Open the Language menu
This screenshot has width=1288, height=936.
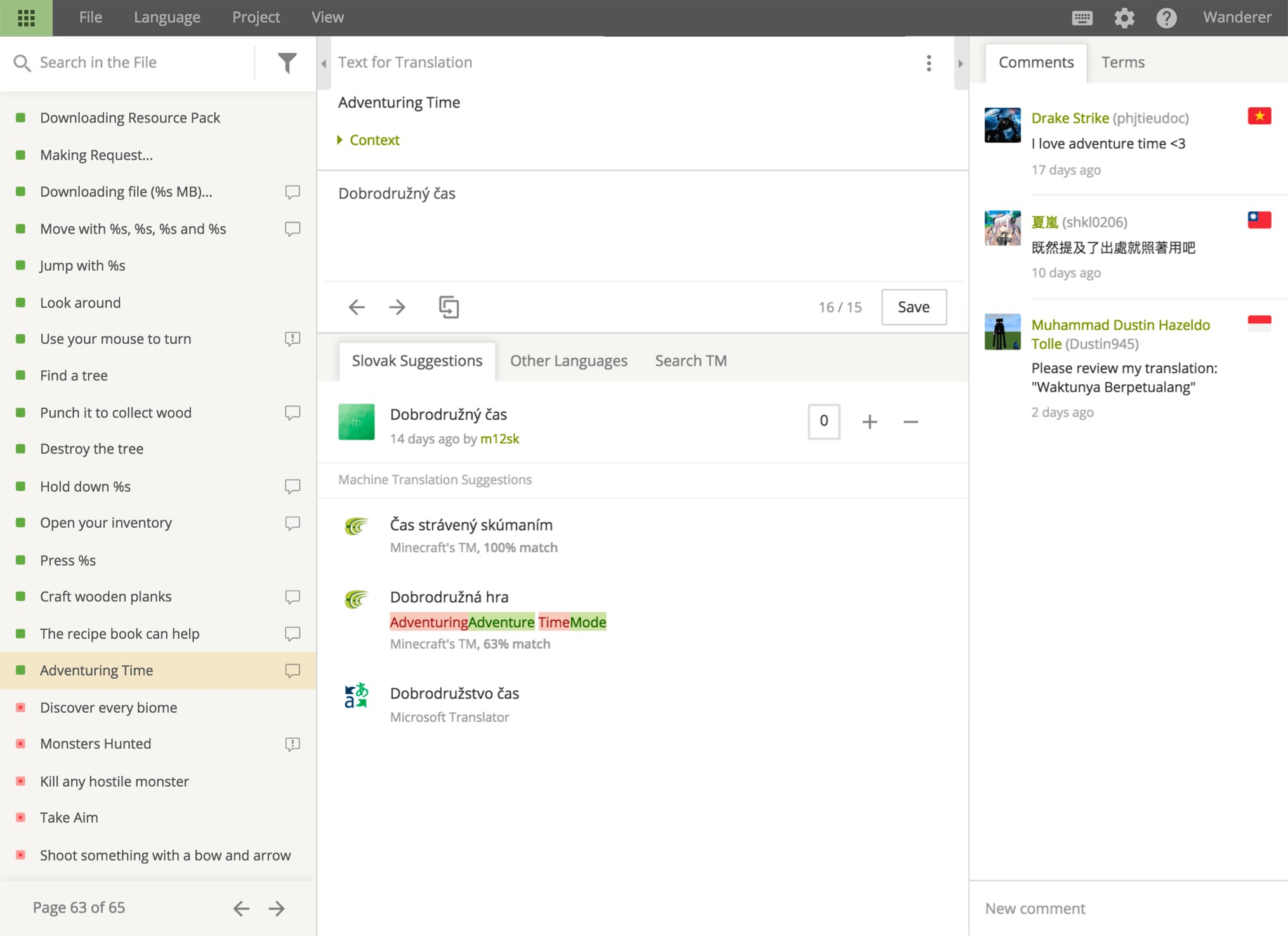167,18
